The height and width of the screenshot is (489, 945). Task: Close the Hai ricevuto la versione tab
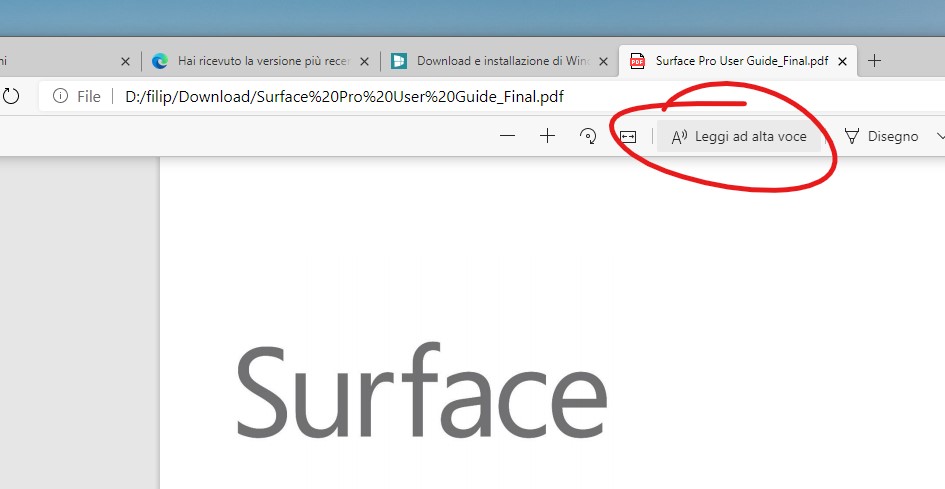[x=364, y=62]
